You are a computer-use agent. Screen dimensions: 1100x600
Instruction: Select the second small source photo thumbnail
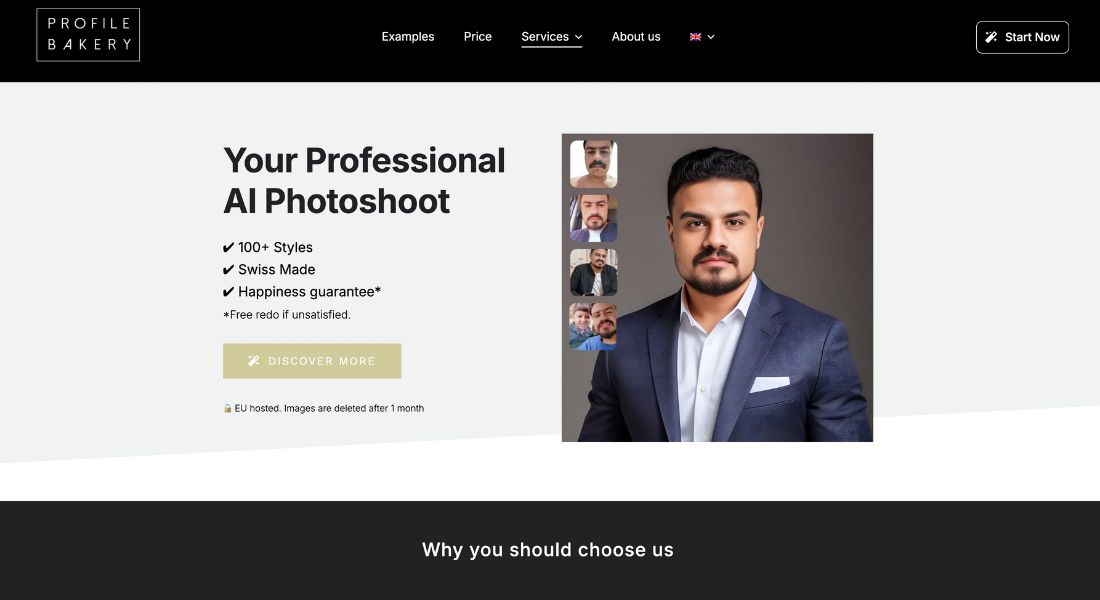[593, 218]
